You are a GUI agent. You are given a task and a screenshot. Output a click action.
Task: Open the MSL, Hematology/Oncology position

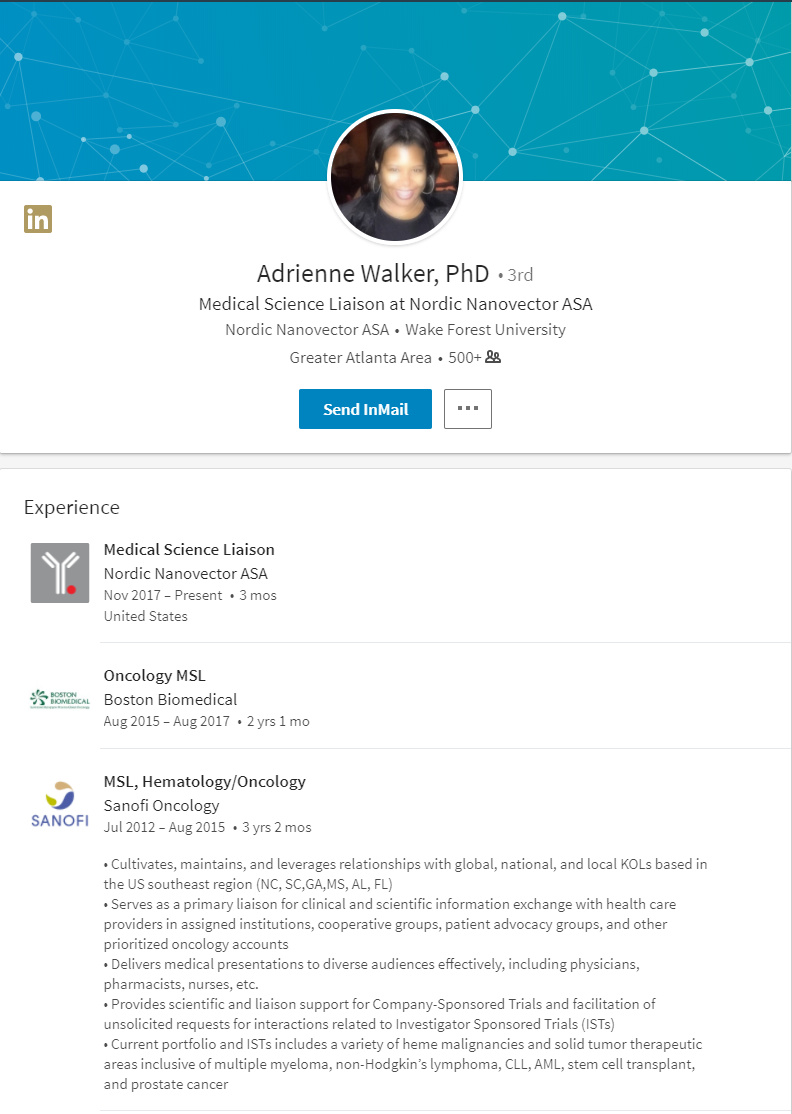click(205, 782)
